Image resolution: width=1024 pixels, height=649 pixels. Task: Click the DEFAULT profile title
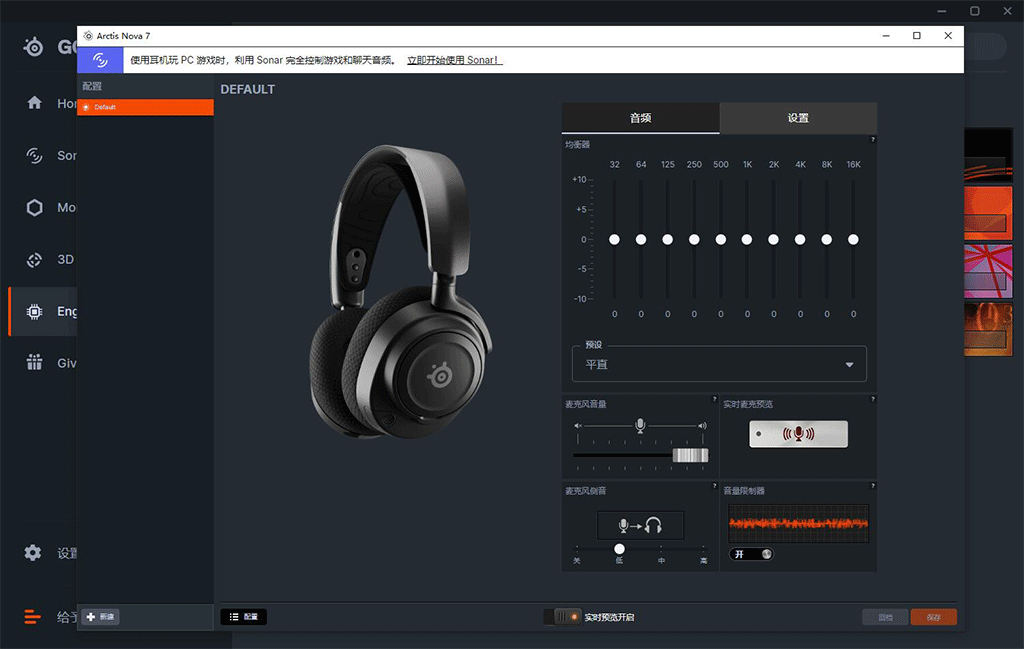[x=248, y=89]
